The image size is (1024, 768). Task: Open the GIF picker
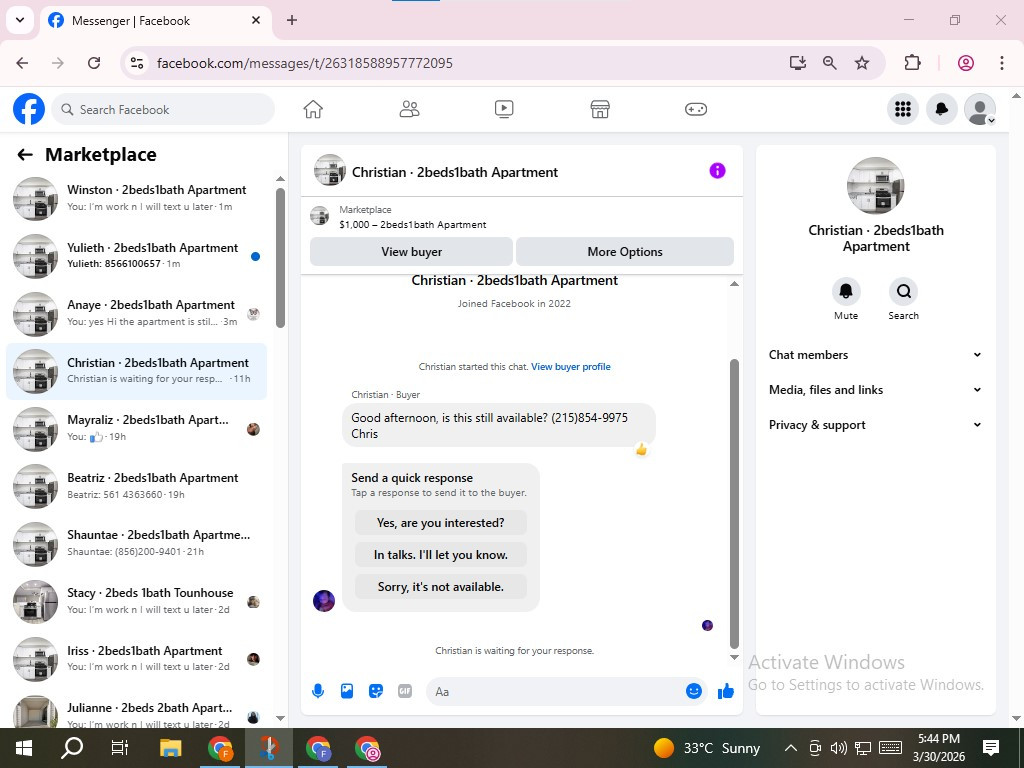[x=405, y=691]
